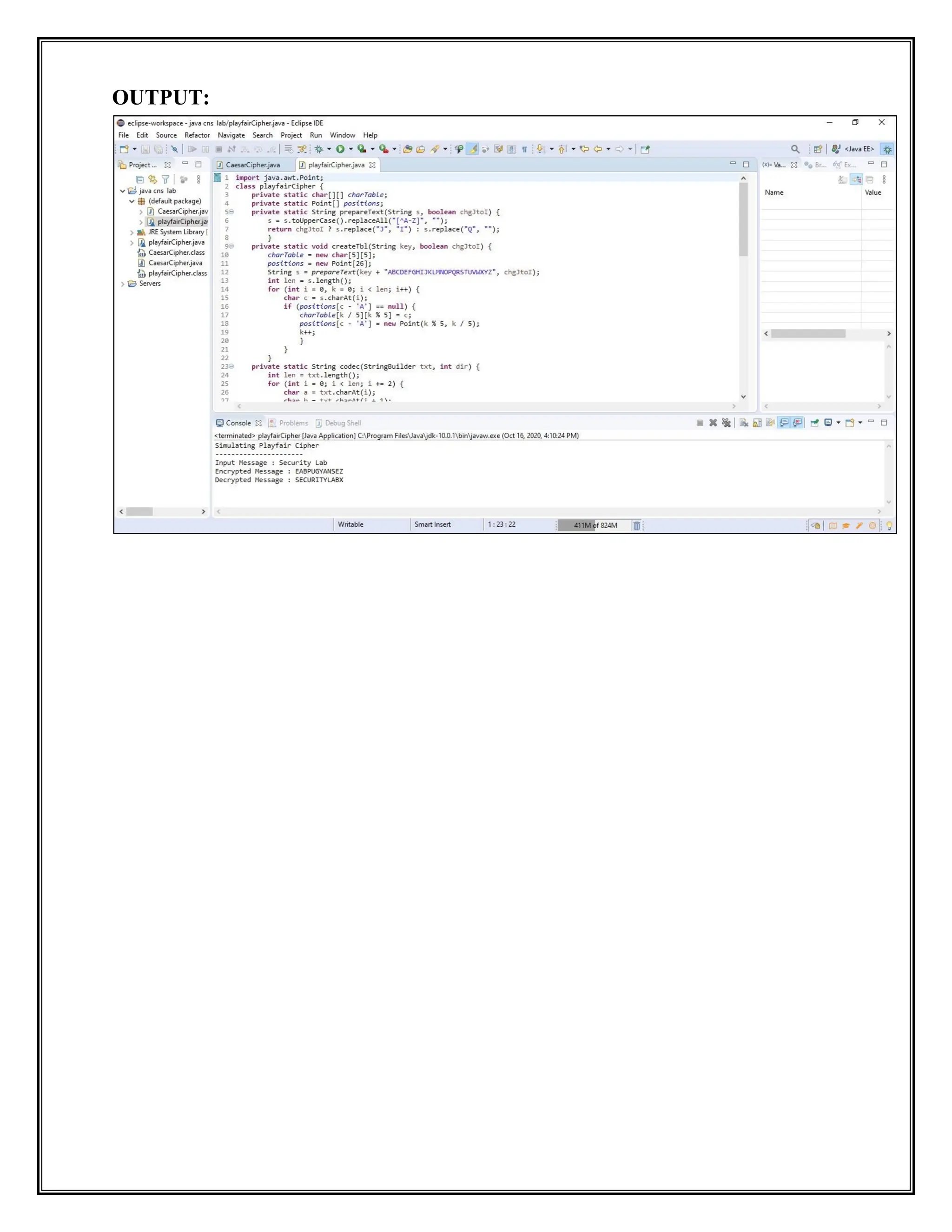Open the Window menu

tap(342, 135)
